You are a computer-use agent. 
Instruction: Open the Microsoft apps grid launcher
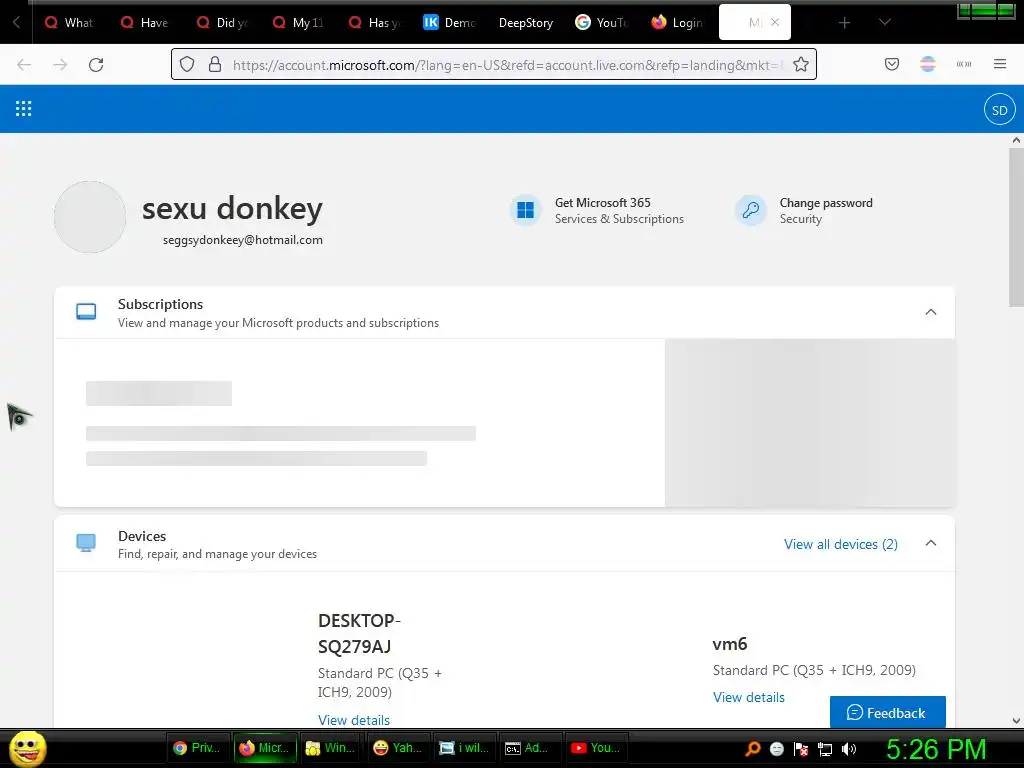point(24,108)
